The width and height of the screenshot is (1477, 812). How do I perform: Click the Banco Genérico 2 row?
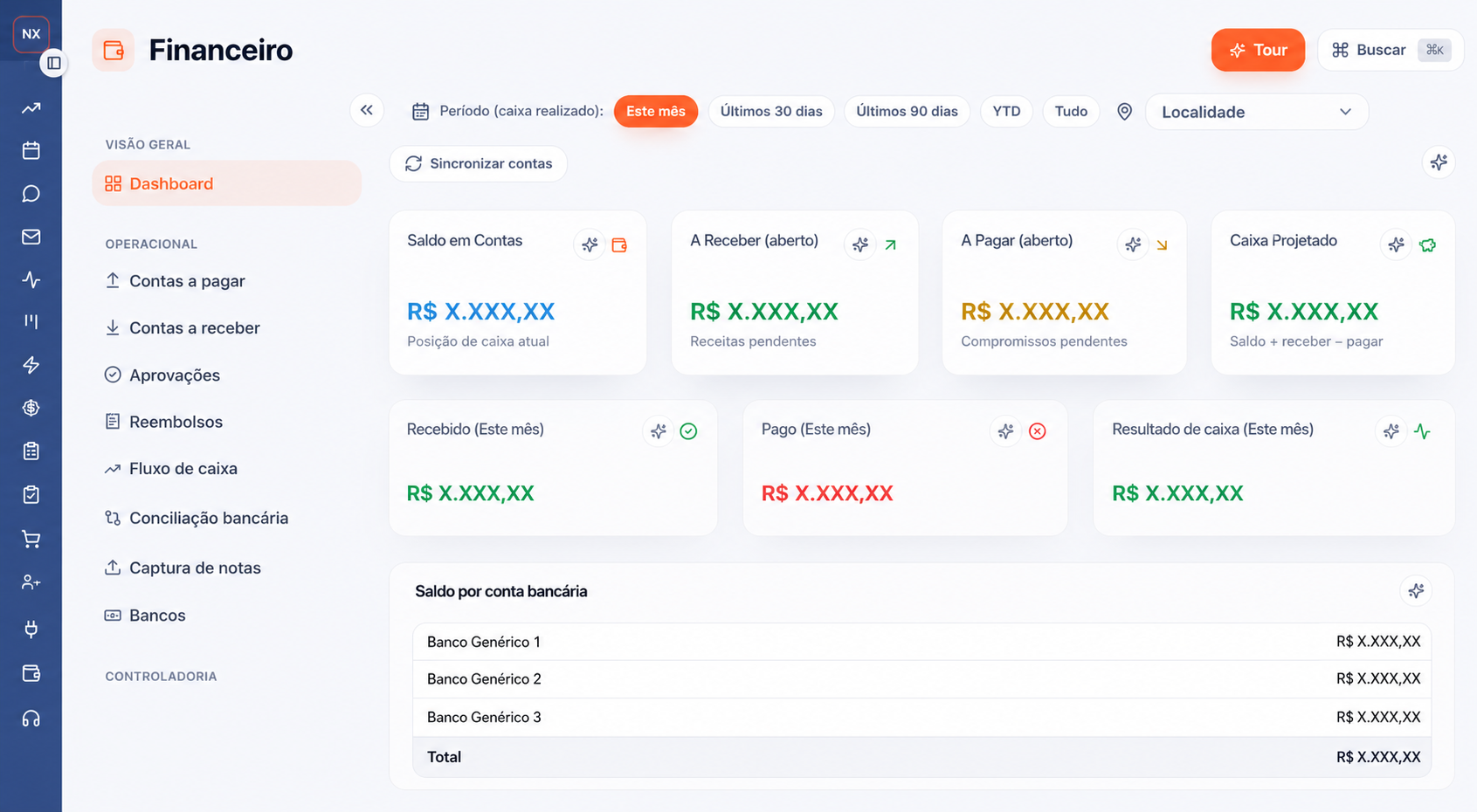922,679
